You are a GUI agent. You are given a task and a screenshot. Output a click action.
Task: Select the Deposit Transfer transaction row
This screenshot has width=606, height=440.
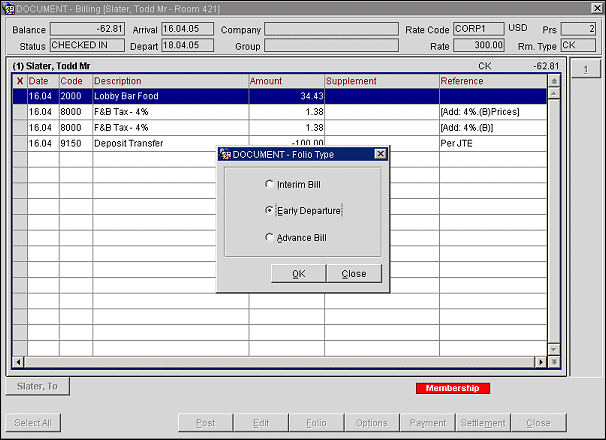(x=150, y=144)
